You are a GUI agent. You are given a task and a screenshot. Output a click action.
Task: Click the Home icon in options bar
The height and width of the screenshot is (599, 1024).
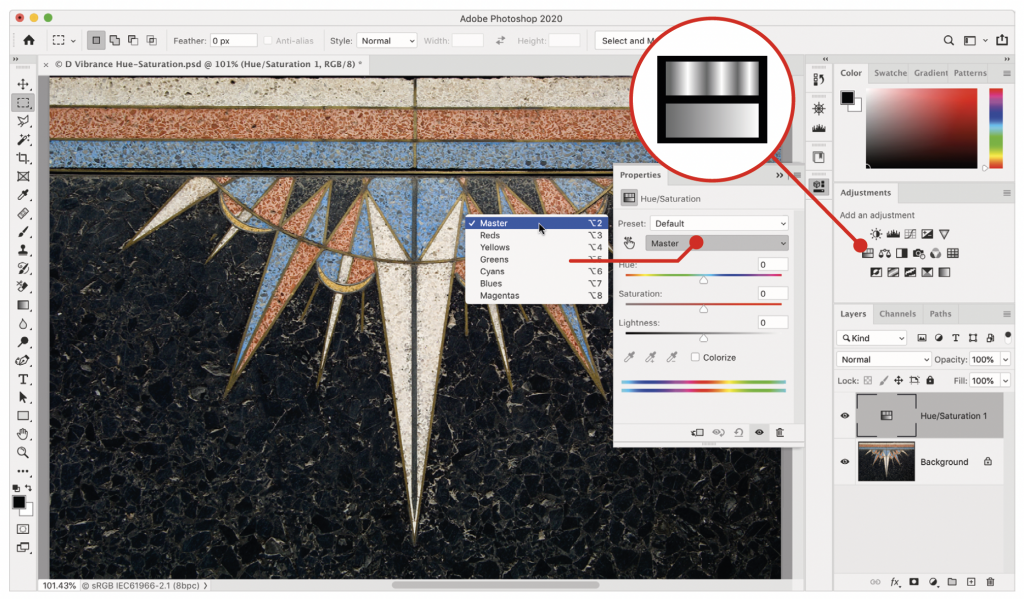point(29,41)
